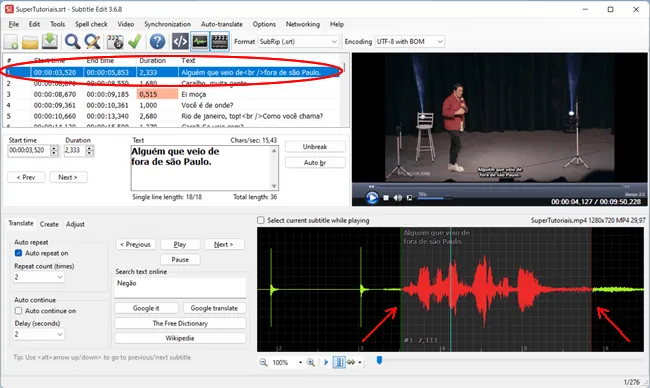Open visual sync clapperboard icon
The height and width of the screenshot is (388, 650).
pos(115,41)
